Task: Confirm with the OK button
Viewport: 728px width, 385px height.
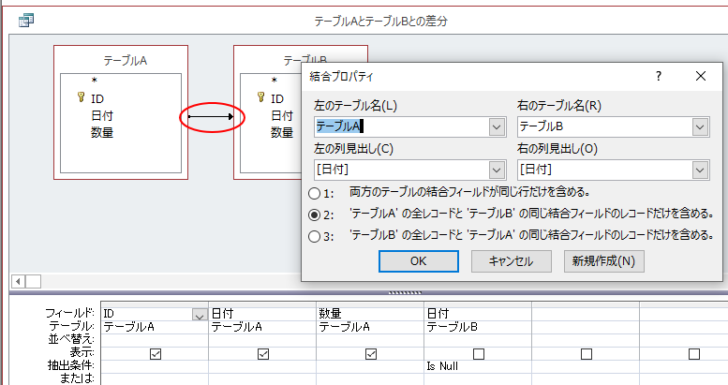Action: click(x=418, y=261)
